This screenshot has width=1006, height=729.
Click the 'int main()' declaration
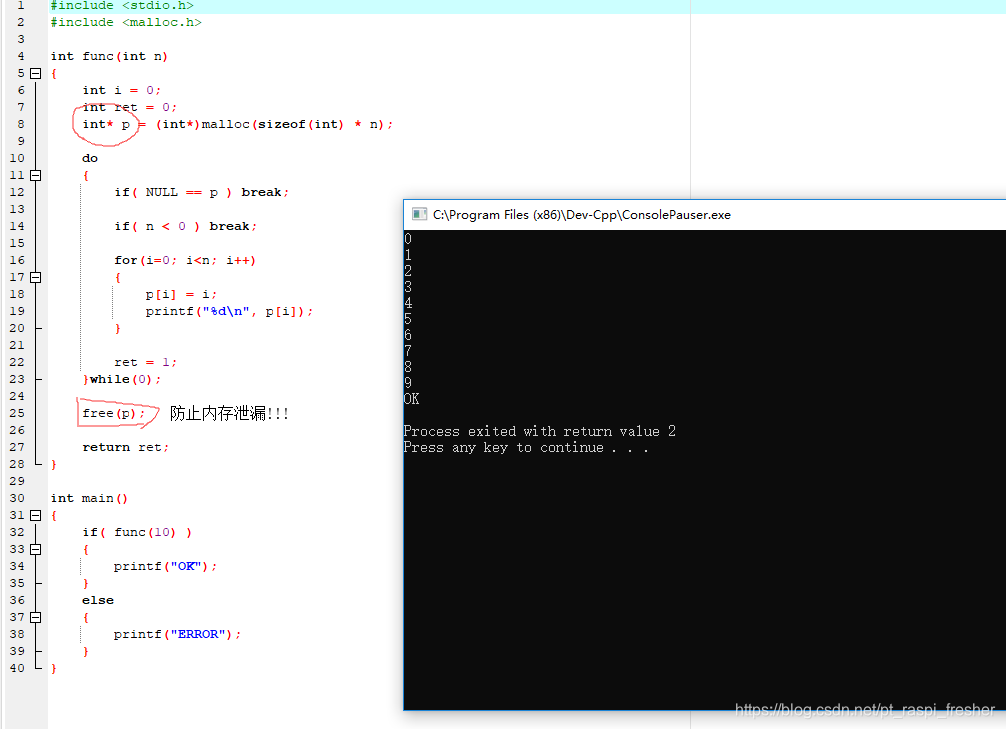tap(89, 499)
